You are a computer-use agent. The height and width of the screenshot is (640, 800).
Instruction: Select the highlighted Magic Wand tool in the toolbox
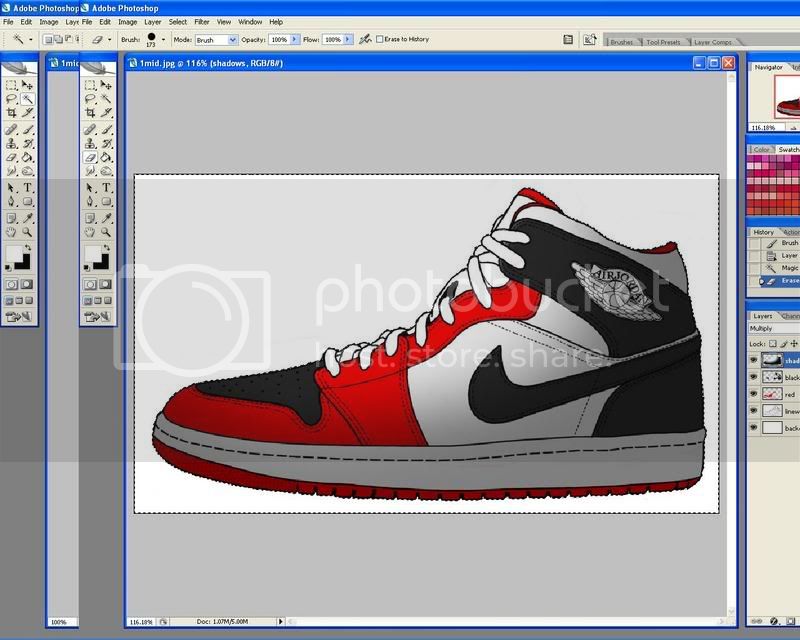(x=28, y=99)
